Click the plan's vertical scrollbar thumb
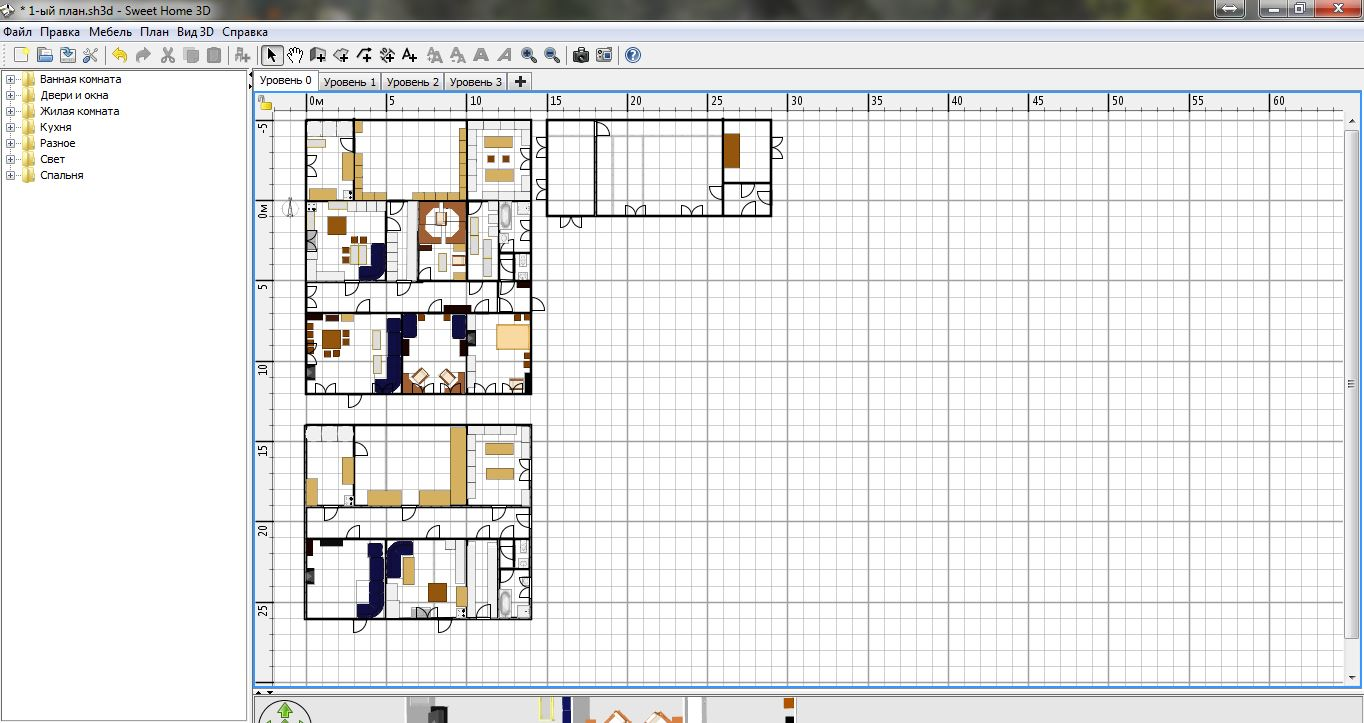This screenshot has height=723, width=1364. tap(1352, 382)
